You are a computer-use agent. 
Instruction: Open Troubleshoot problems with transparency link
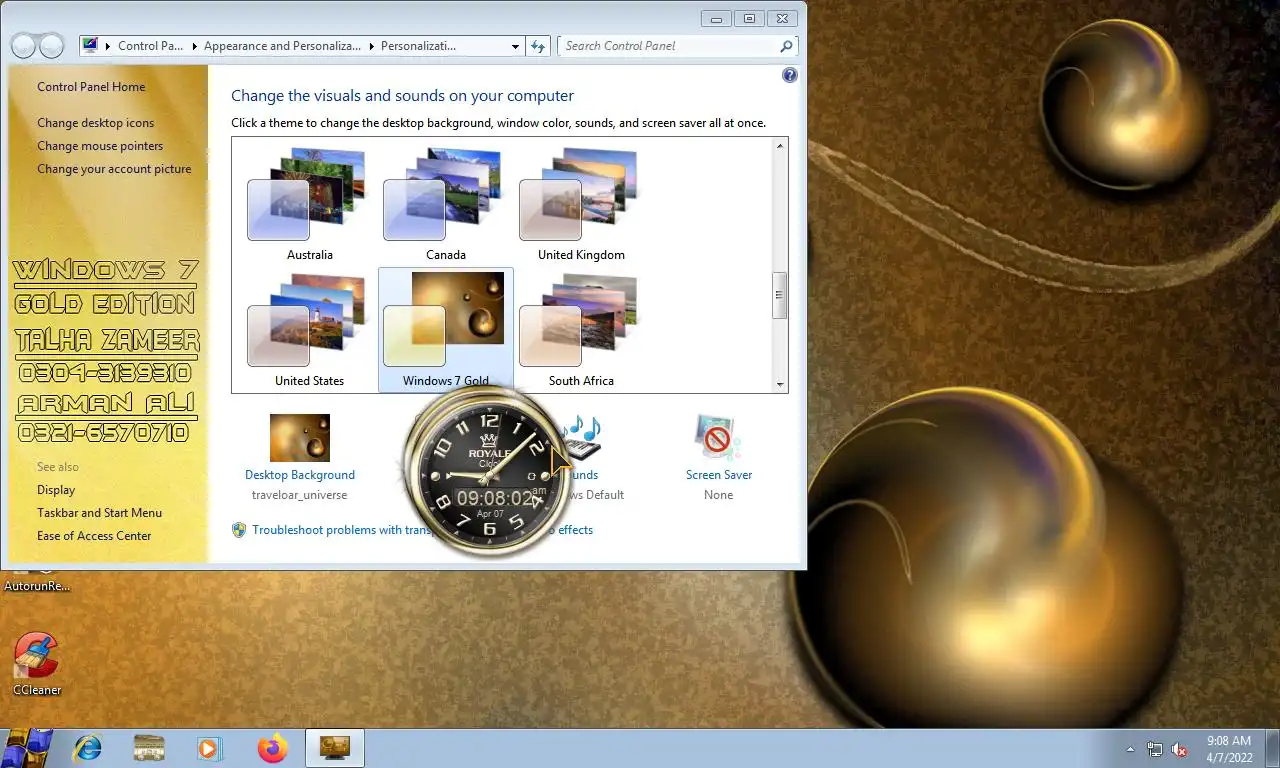pyautogui.click(x=422, y=530)
